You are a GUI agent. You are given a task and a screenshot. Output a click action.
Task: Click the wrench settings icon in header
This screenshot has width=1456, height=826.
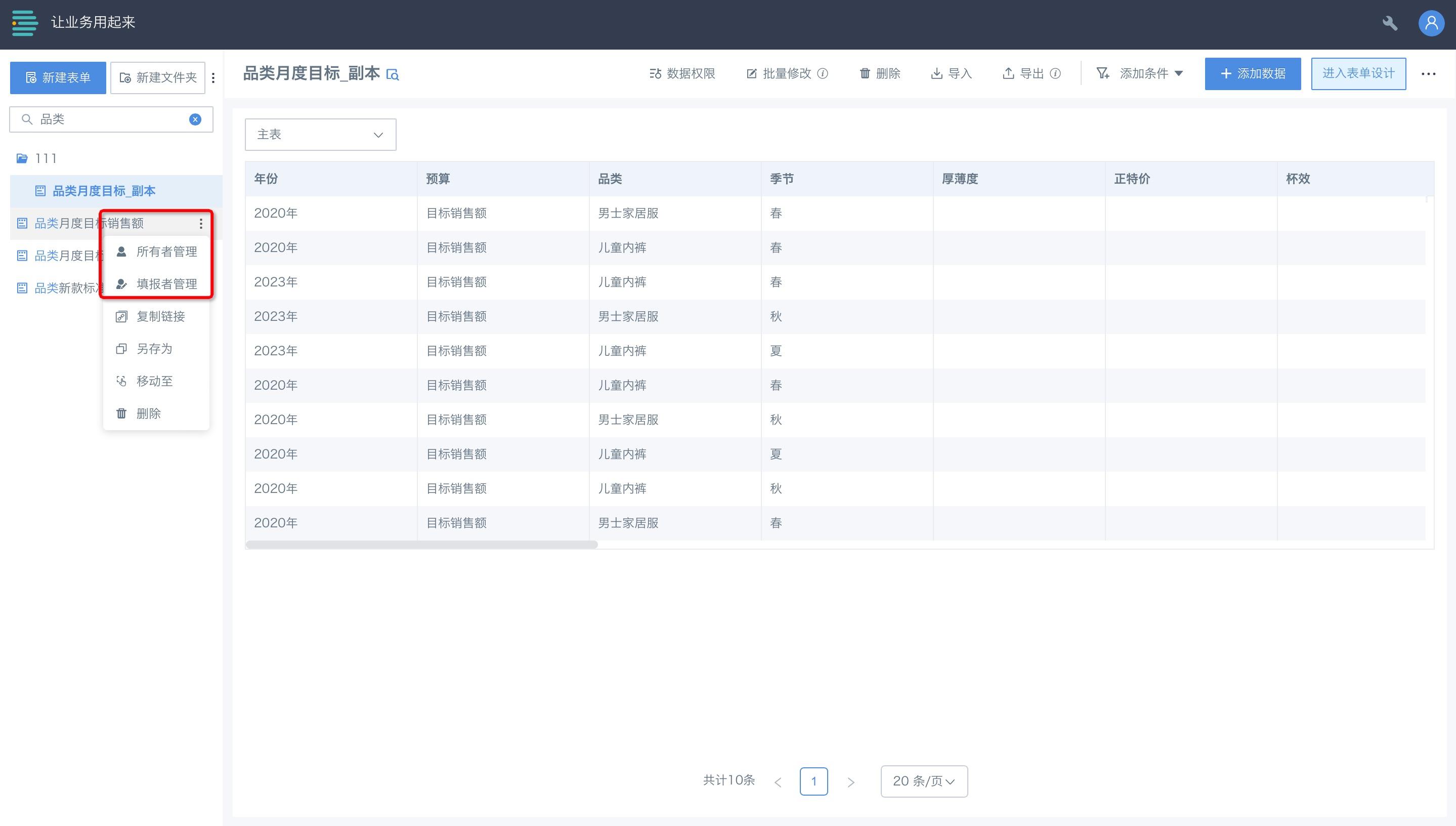click(1390, 23)
